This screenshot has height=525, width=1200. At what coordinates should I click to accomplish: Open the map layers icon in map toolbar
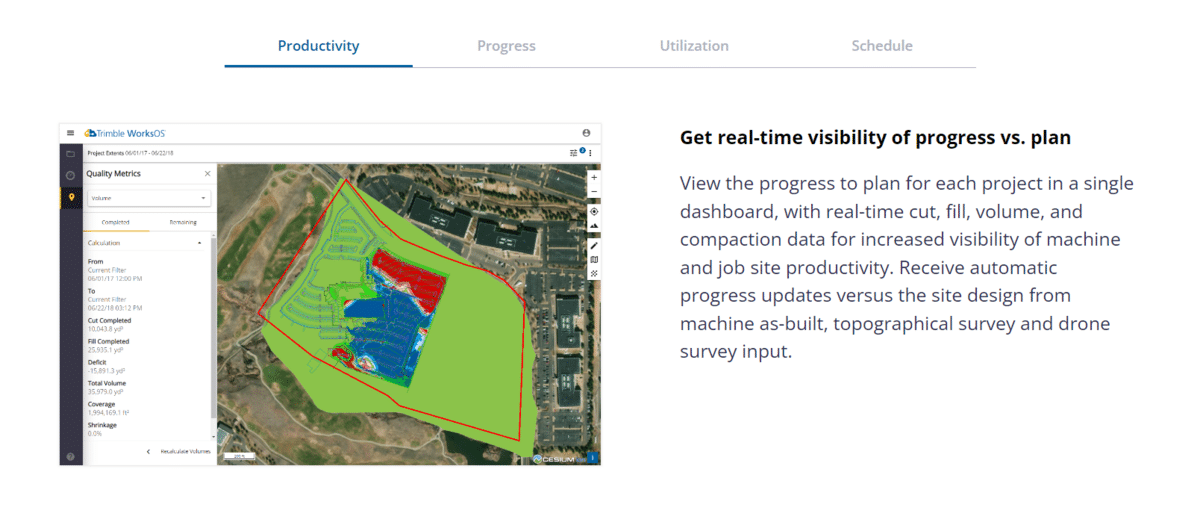click(594, 259)
